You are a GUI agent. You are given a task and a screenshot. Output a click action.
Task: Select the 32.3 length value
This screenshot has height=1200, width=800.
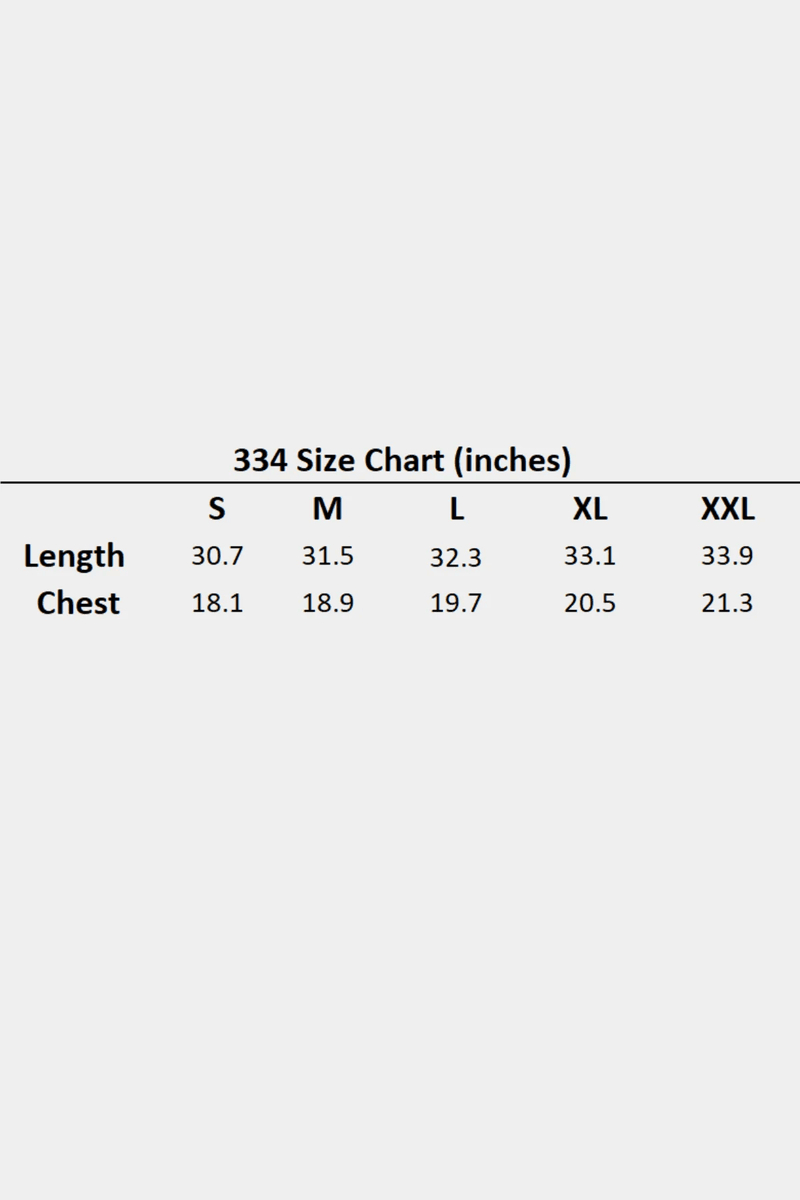pyautogui.click(x=456, y=558)
